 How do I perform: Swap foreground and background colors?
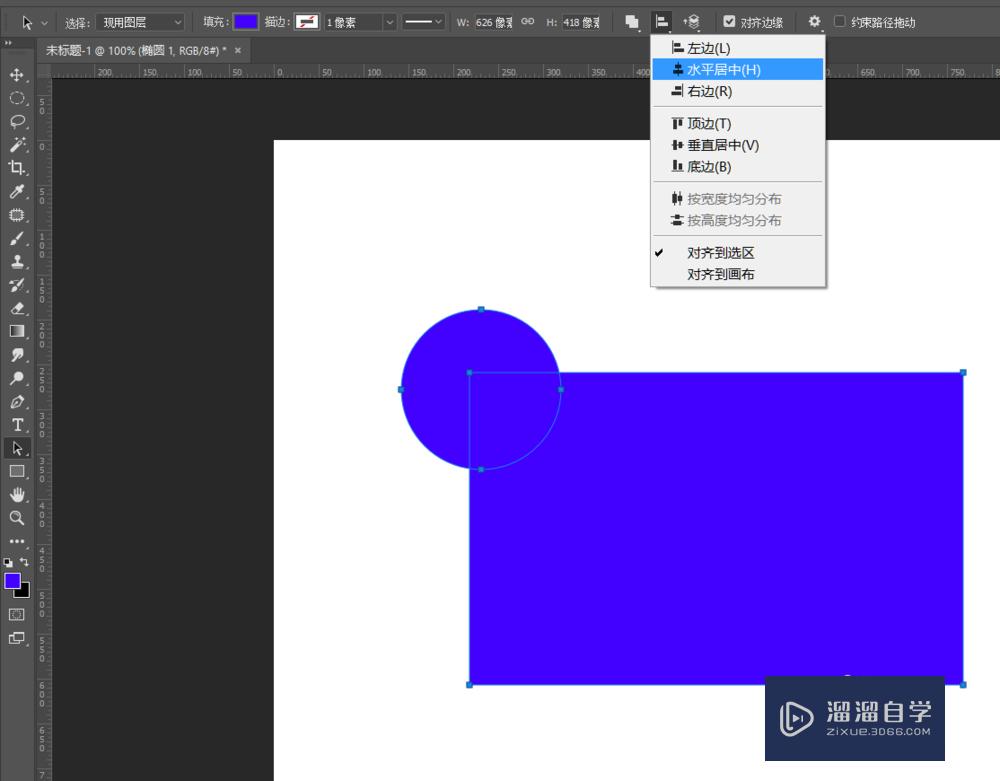[24, 562]
